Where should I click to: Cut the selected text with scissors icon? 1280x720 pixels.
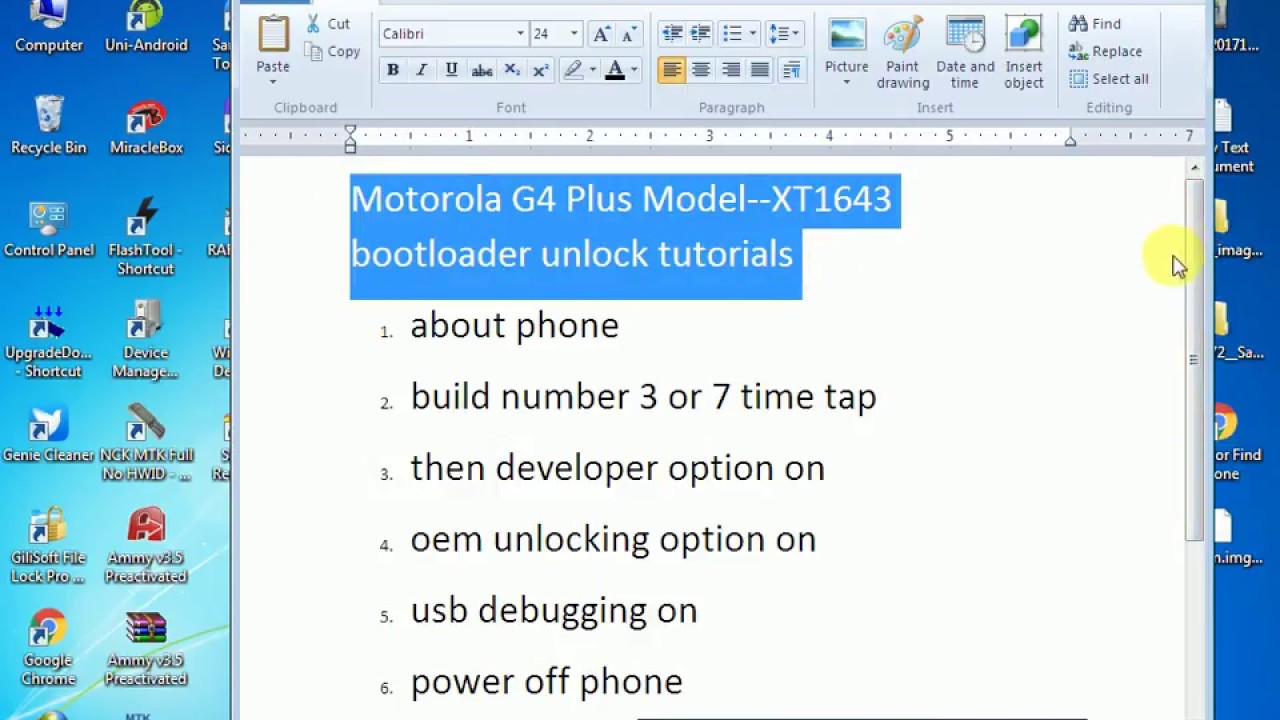coord(329,24)
